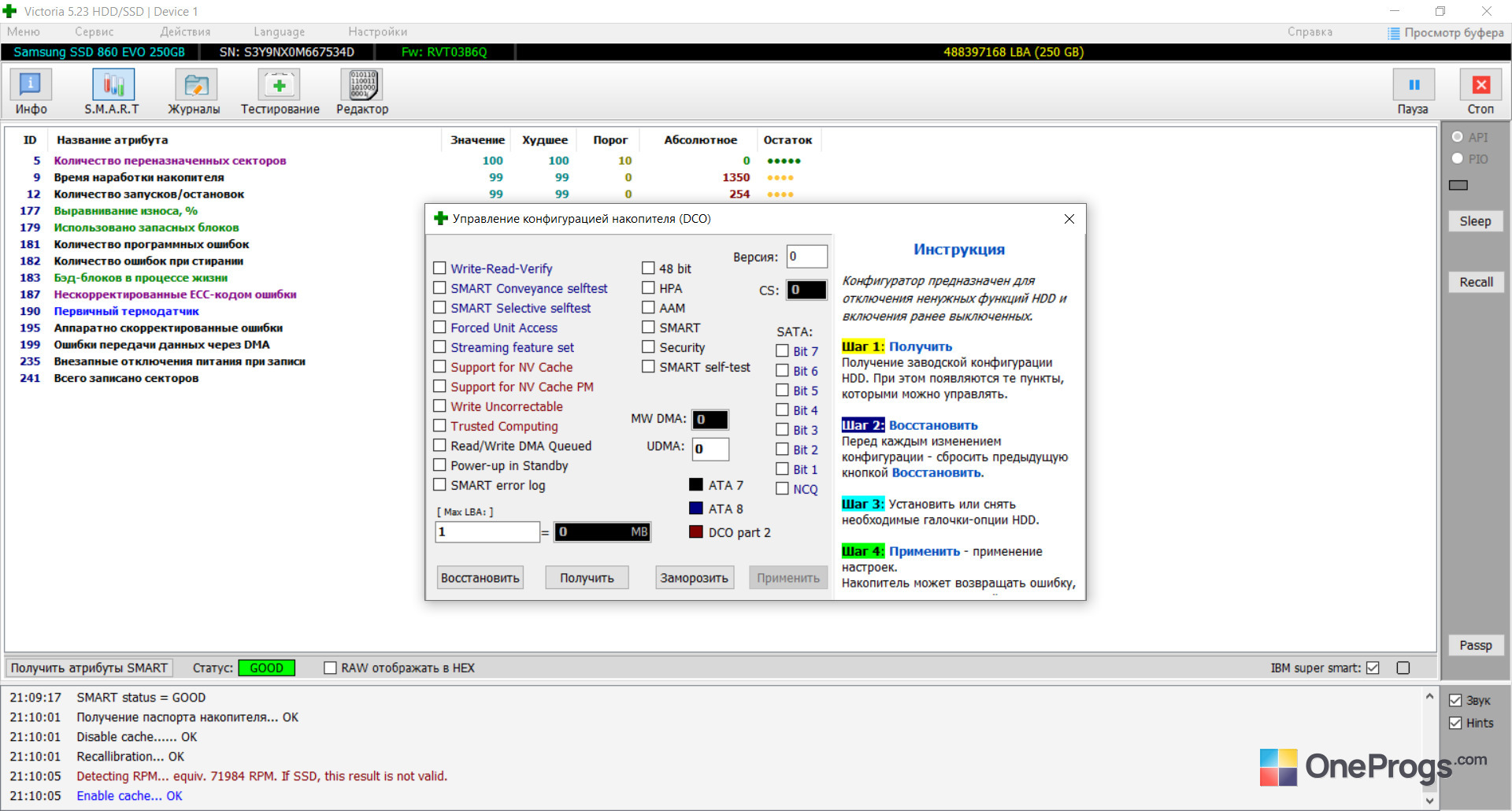This screenshot has width=1512, height=811.
Task: Toggle the Hints checkbox
Action: coord(1455,723)
